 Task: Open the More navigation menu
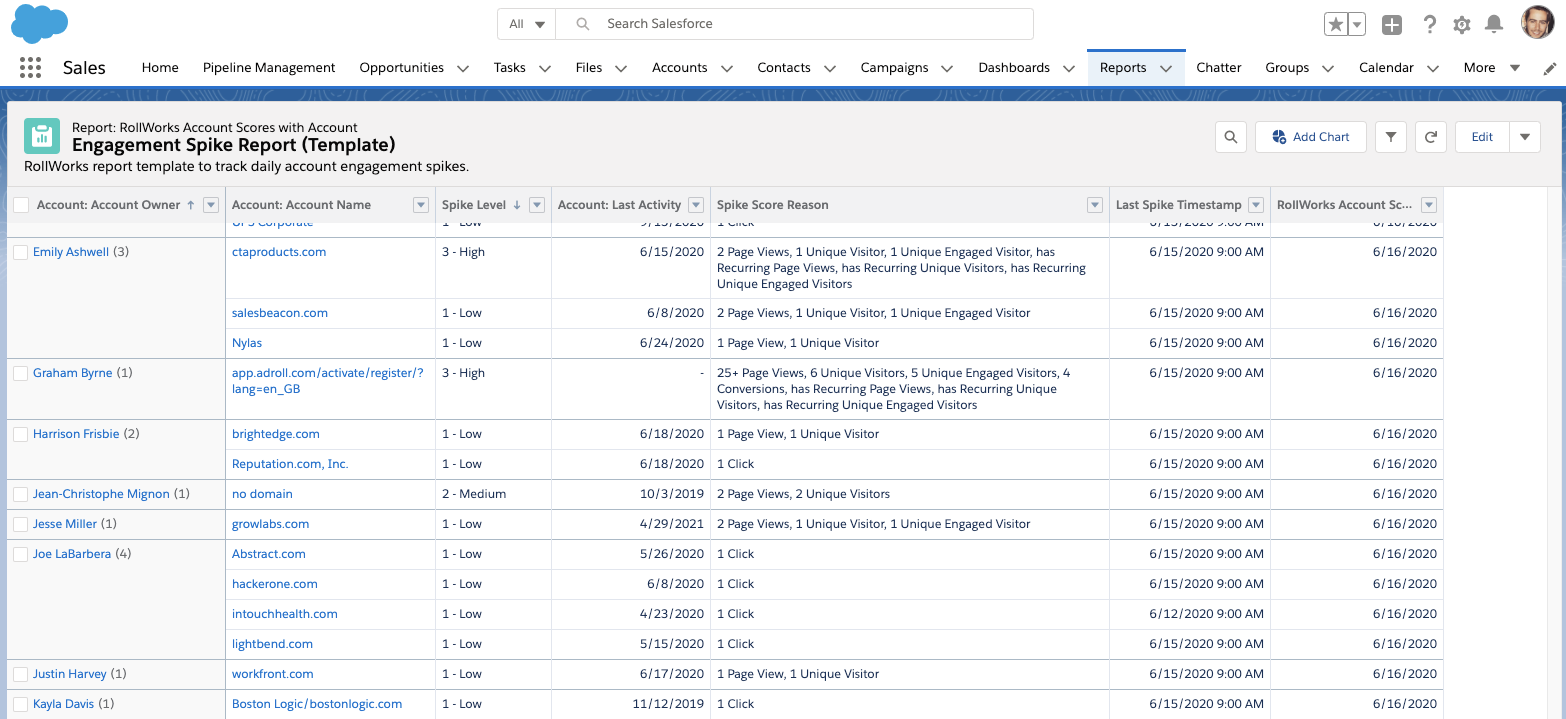pyautogui.click(x=1491, y=68)
